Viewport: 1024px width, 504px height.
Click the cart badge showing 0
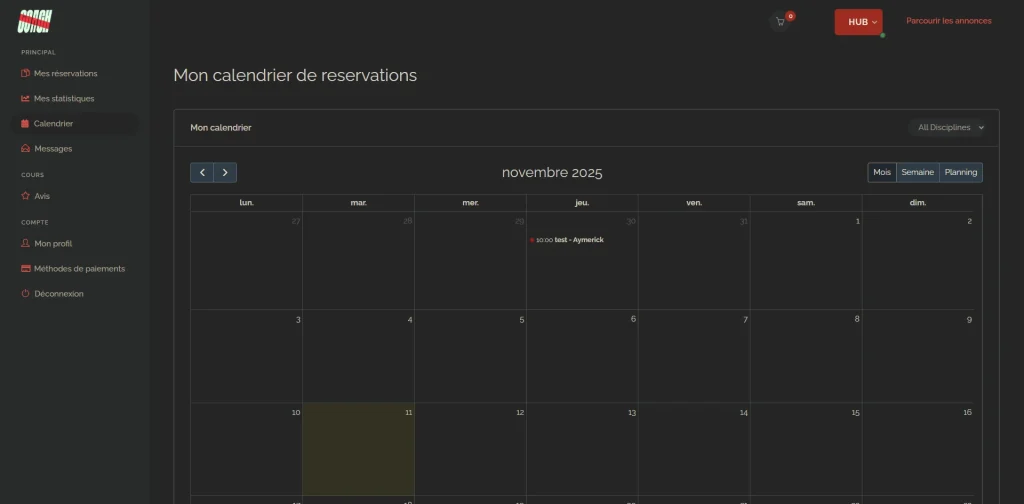click(x=790, y=16)
